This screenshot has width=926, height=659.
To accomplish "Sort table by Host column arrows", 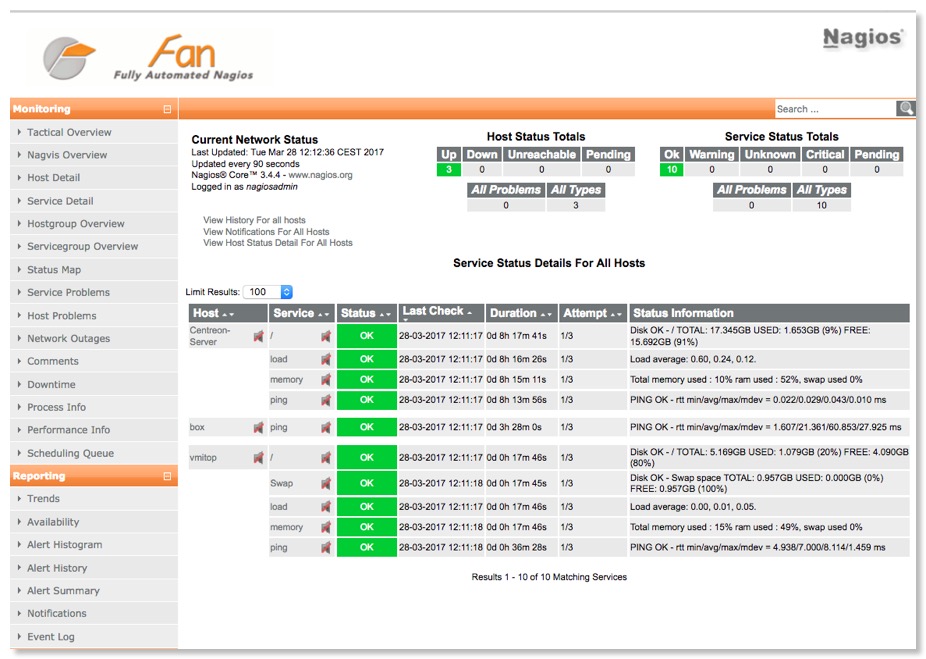I will point(229,314).
